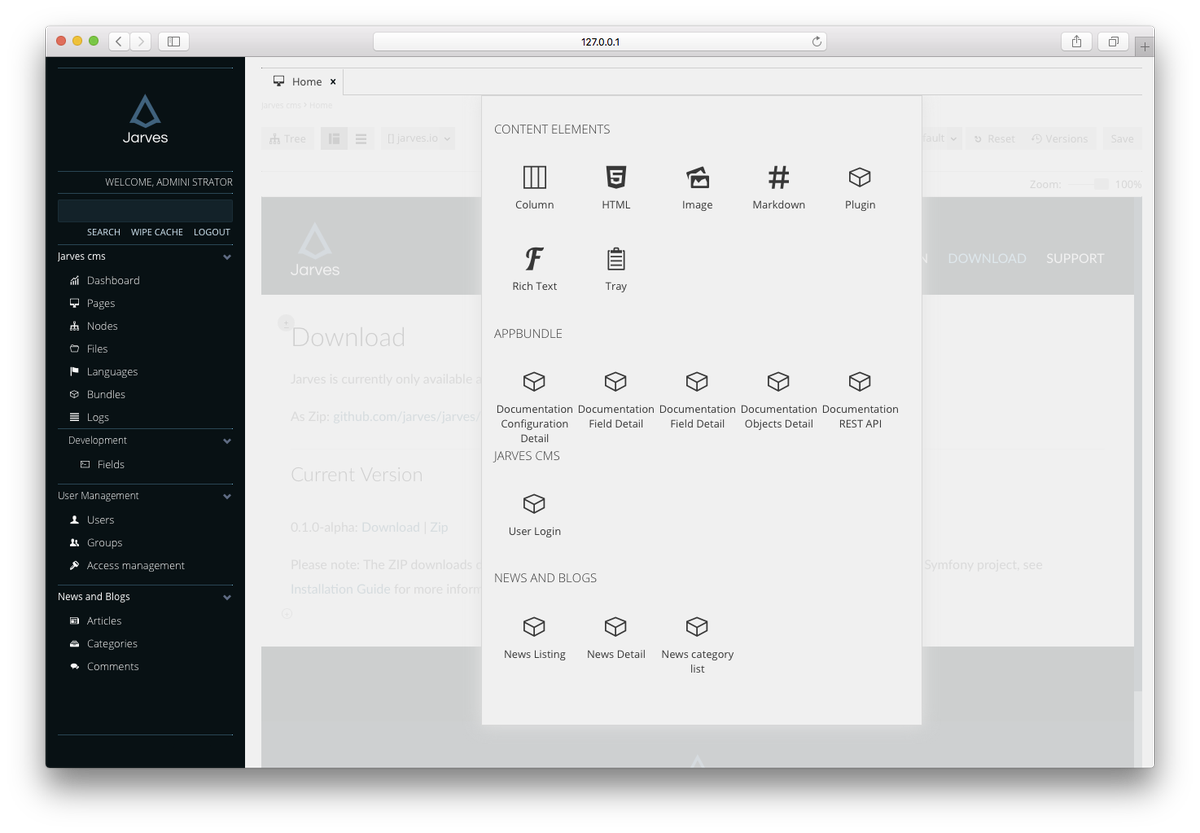This screenshot has height=833, width=1200.
Task: Click LOGOUT in the sidebar
Action: click(x=212, y=232)
